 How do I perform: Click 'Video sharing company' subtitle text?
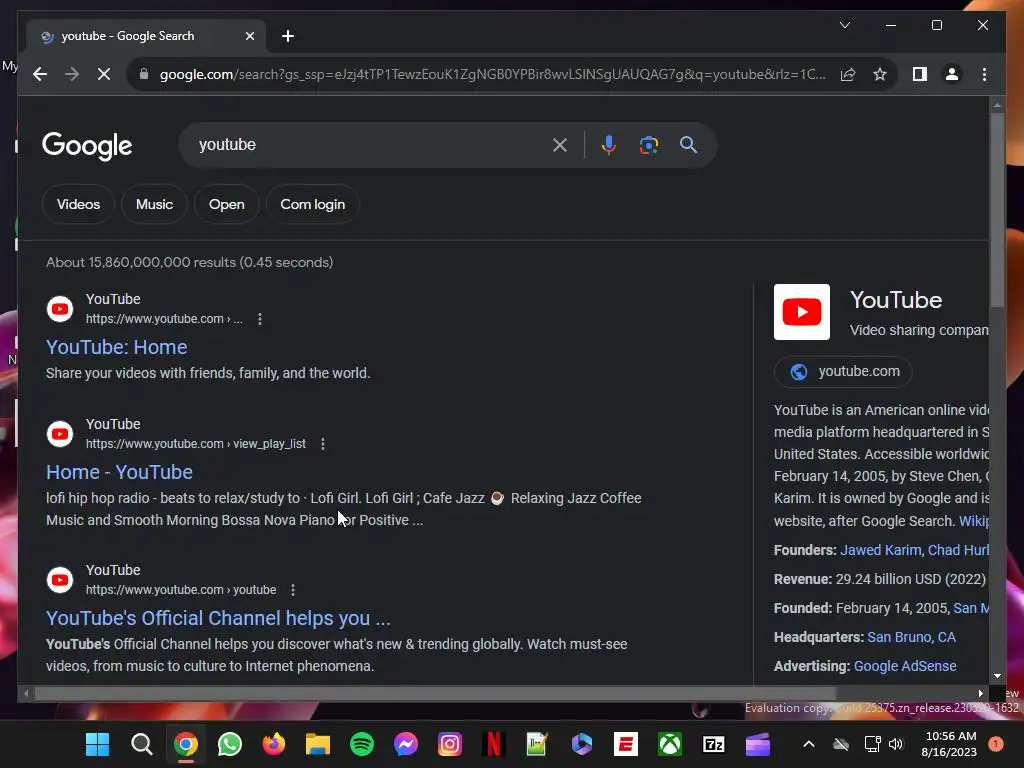pyautogui.click(x=919, y=330)
